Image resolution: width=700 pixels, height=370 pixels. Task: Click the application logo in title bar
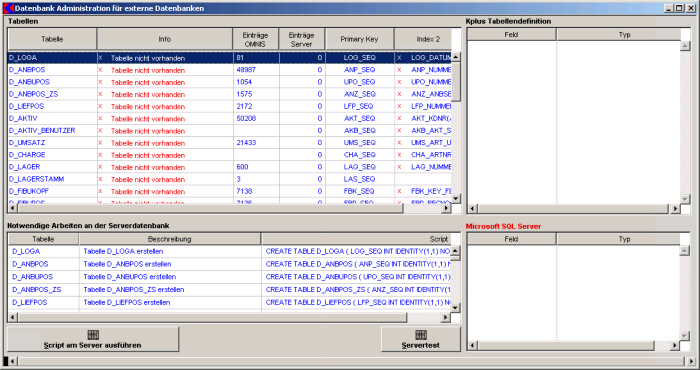click(x=8, y=8)
